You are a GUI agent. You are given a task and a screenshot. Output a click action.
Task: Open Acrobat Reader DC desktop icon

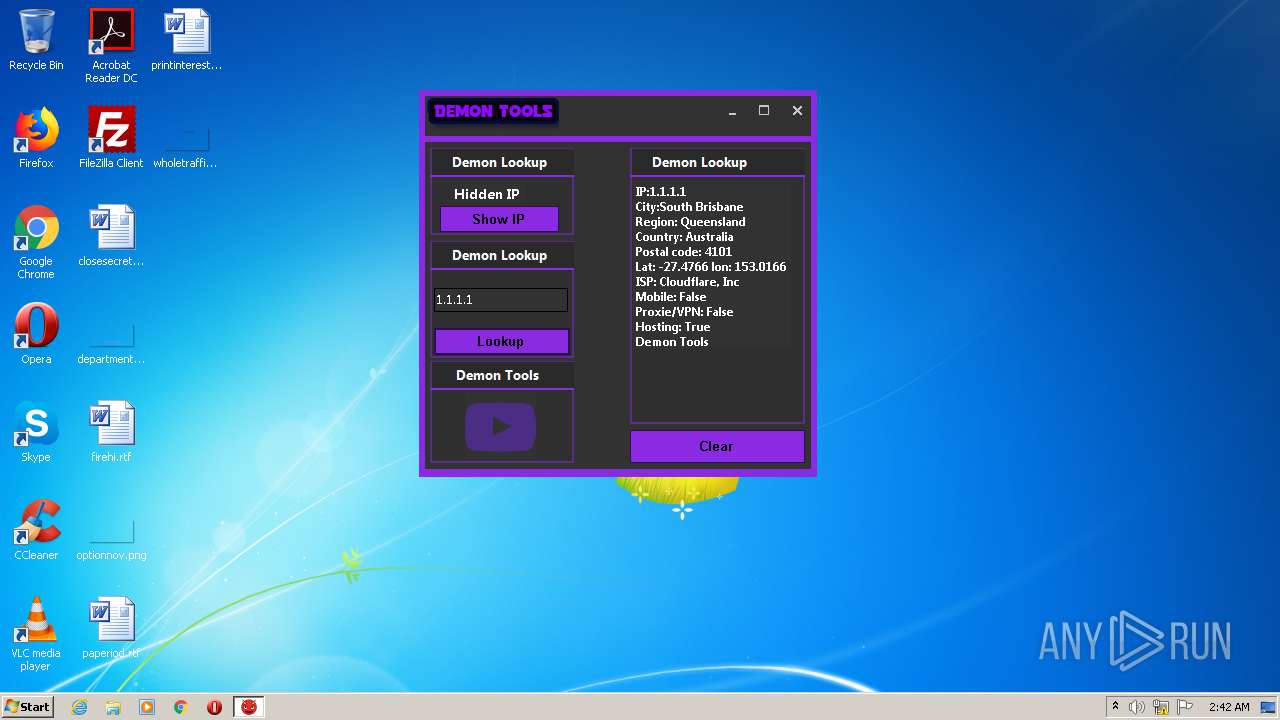111,46
